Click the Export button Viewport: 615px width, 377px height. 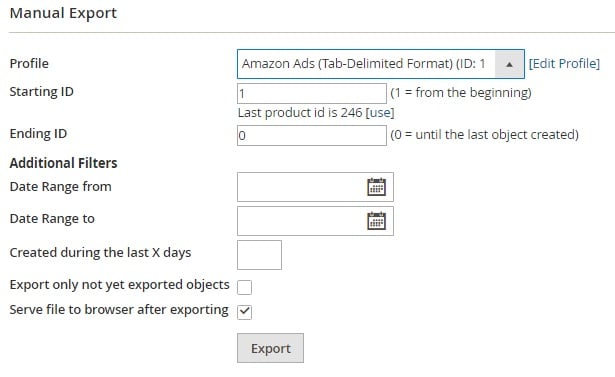pos(270,348)
